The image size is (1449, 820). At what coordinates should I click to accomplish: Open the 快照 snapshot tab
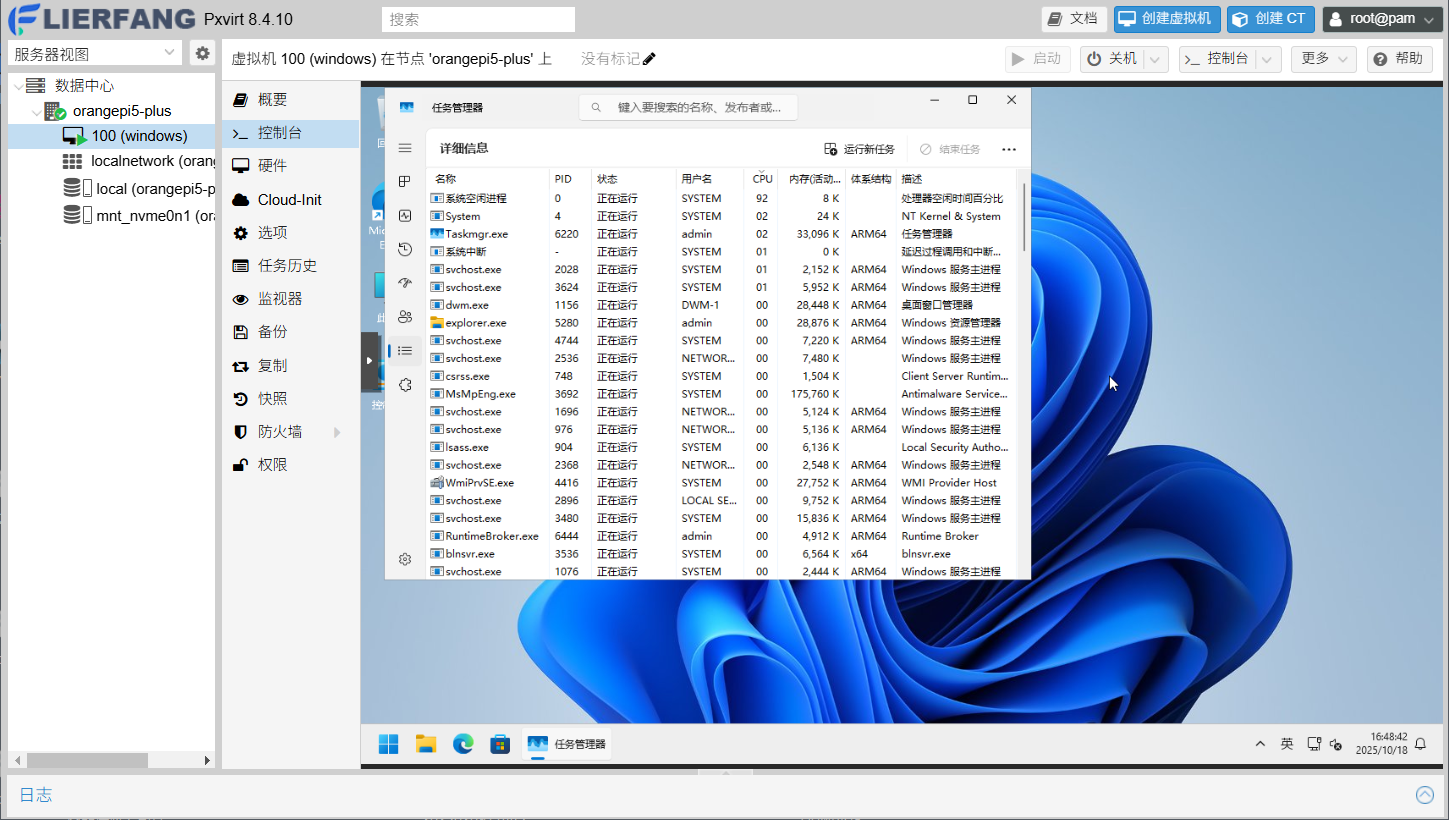point(272,398)
